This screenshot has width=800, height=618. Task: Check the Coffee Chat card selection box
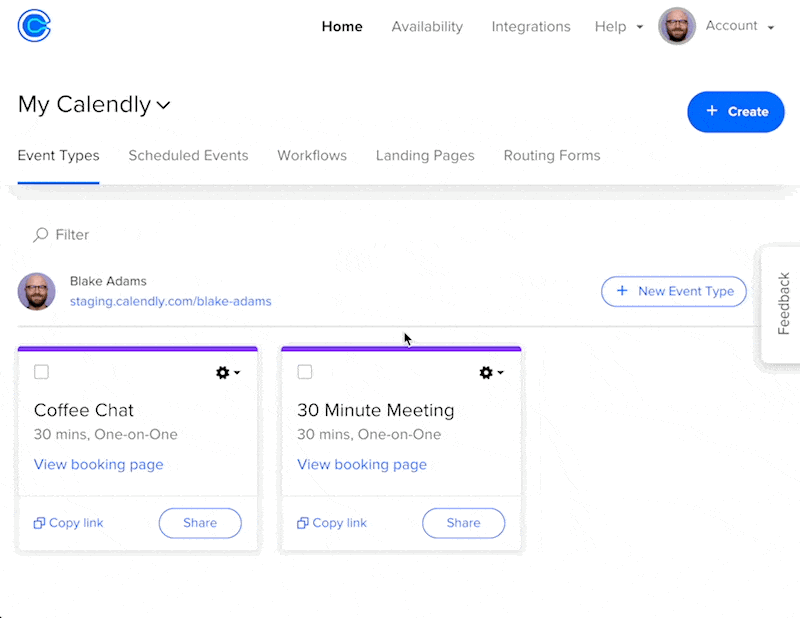click(41, 372)
